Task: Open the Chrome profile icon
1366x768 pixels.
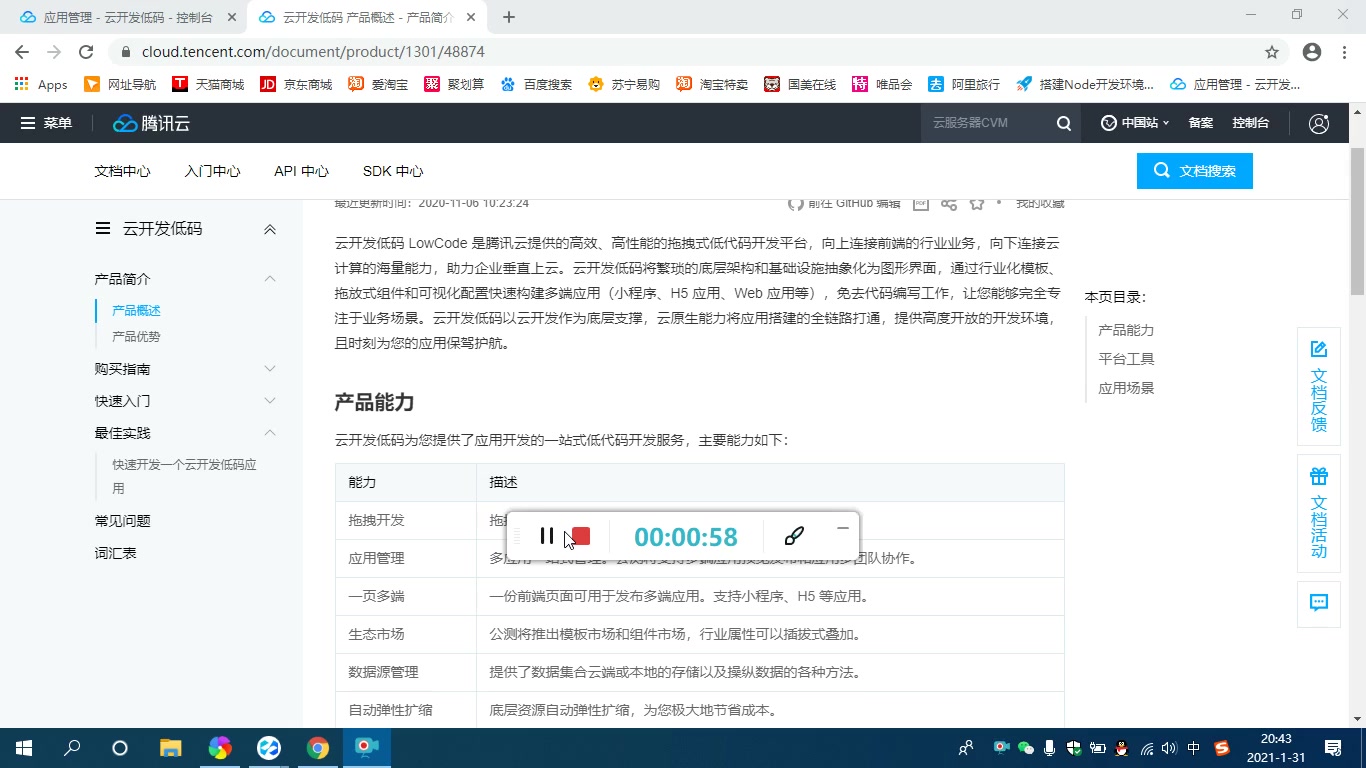Action: tap(1312, 52)
